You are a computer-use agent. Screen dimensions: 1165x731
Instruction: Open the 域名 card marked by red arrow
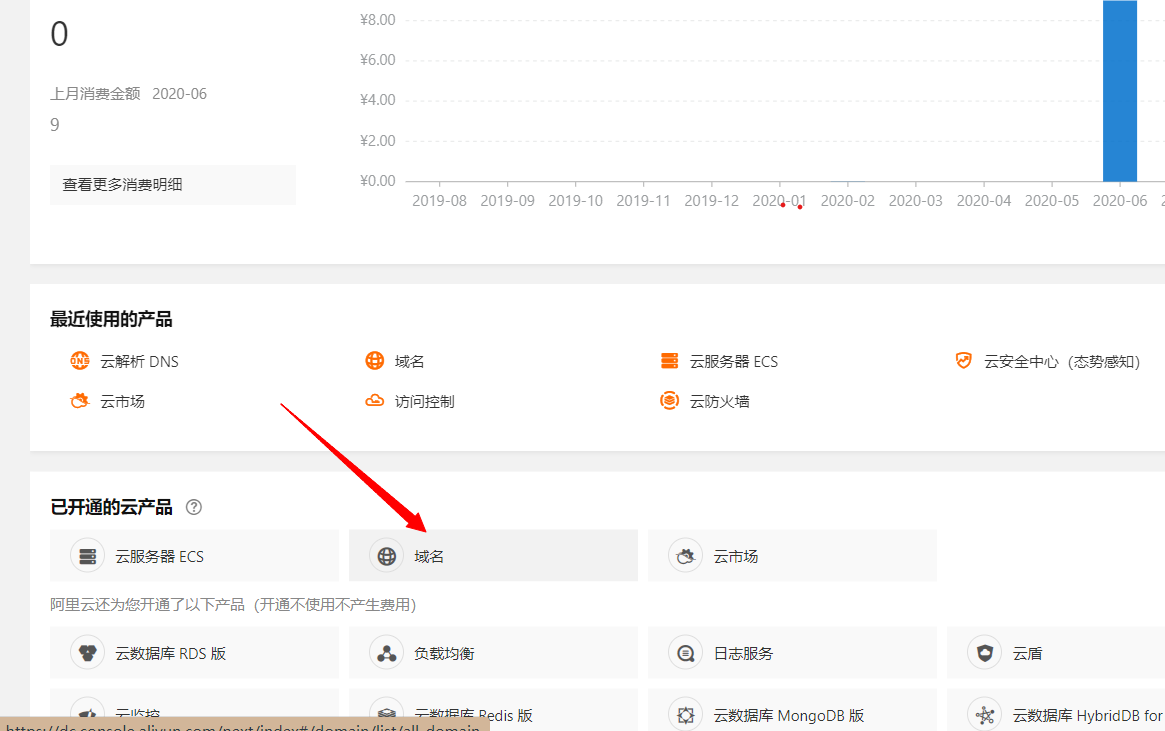493,555
